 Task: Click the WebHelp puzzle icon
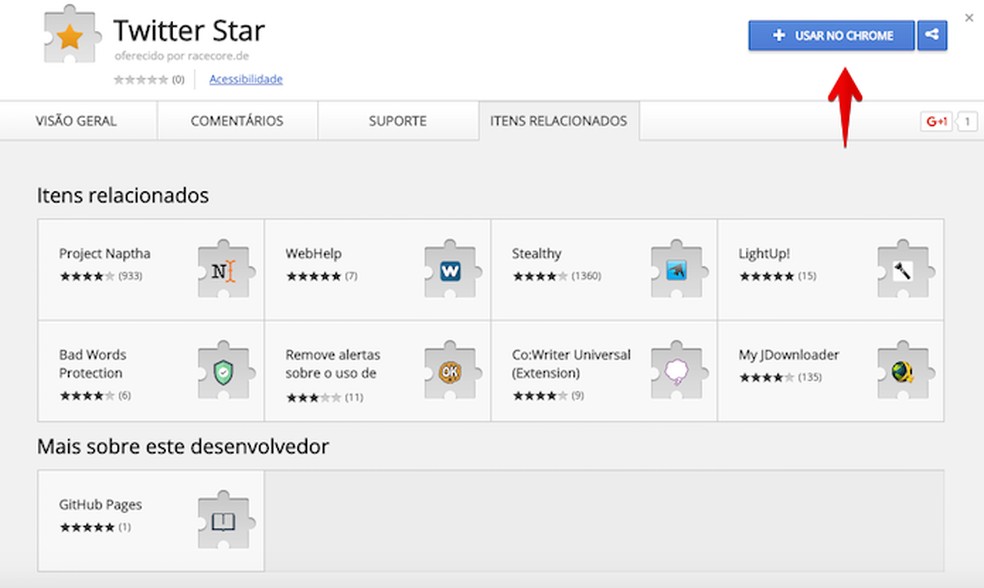click(x=452, y=269)
